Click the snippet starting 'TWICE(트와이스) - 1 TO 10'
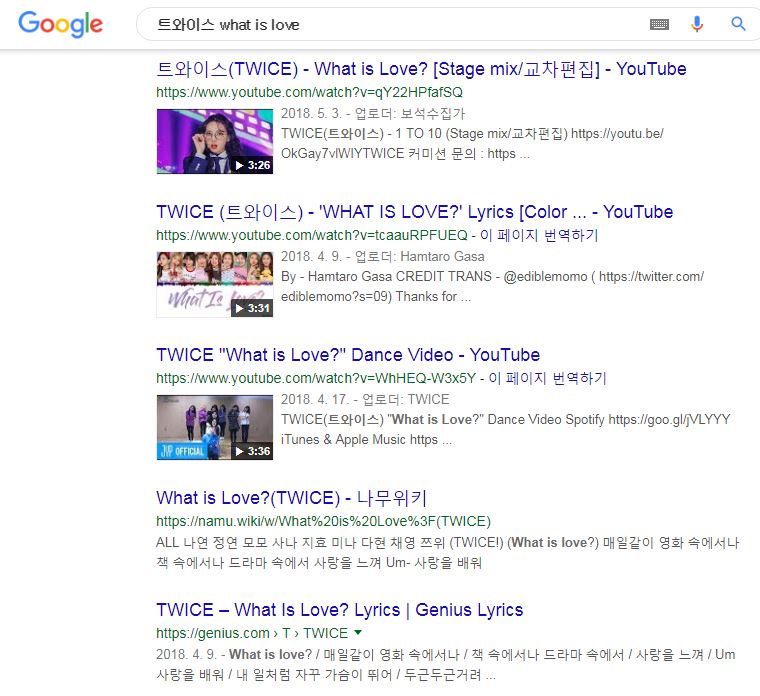The image size is (760, 696). pyautogui.click(x=472, y=143)
